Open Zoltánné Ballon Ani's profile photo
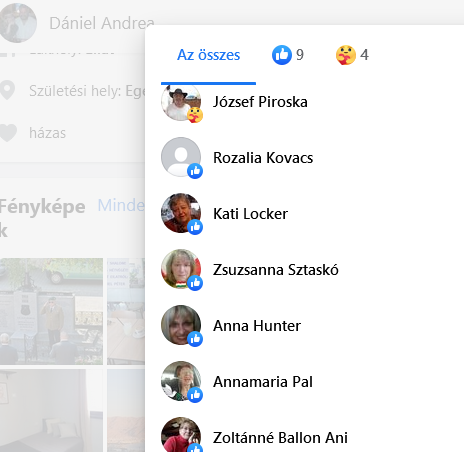The image size is (464, 452). (181, 434)
